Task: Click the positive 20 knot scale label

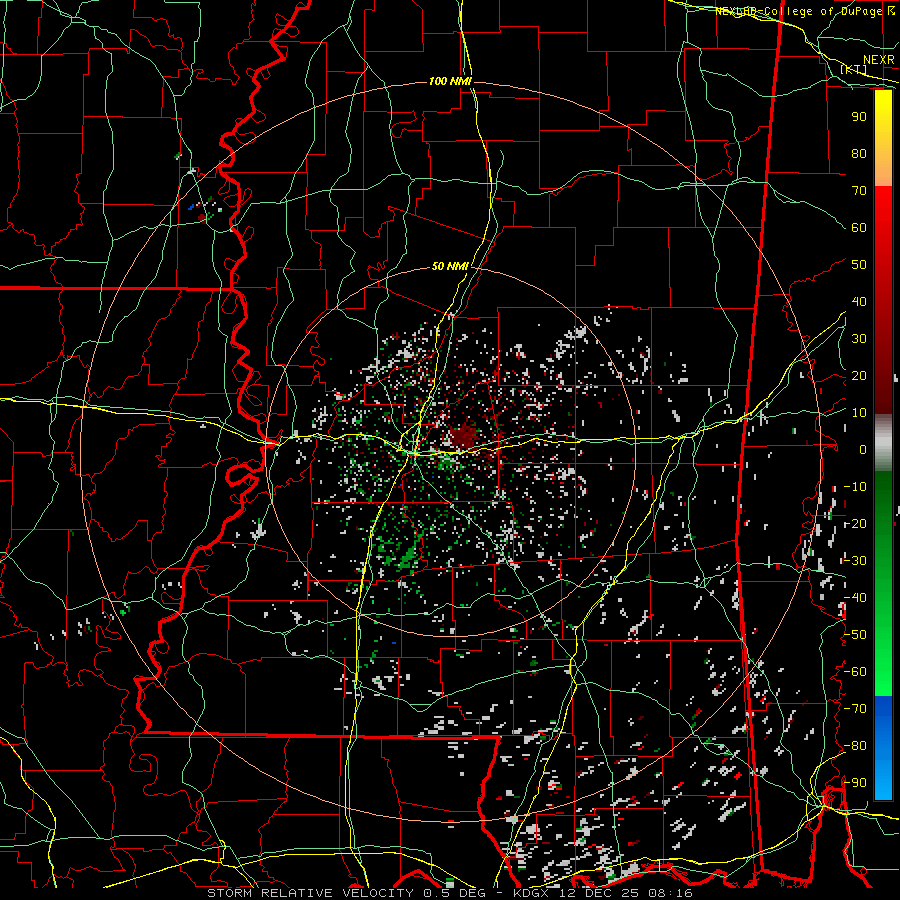Action: 859,375
